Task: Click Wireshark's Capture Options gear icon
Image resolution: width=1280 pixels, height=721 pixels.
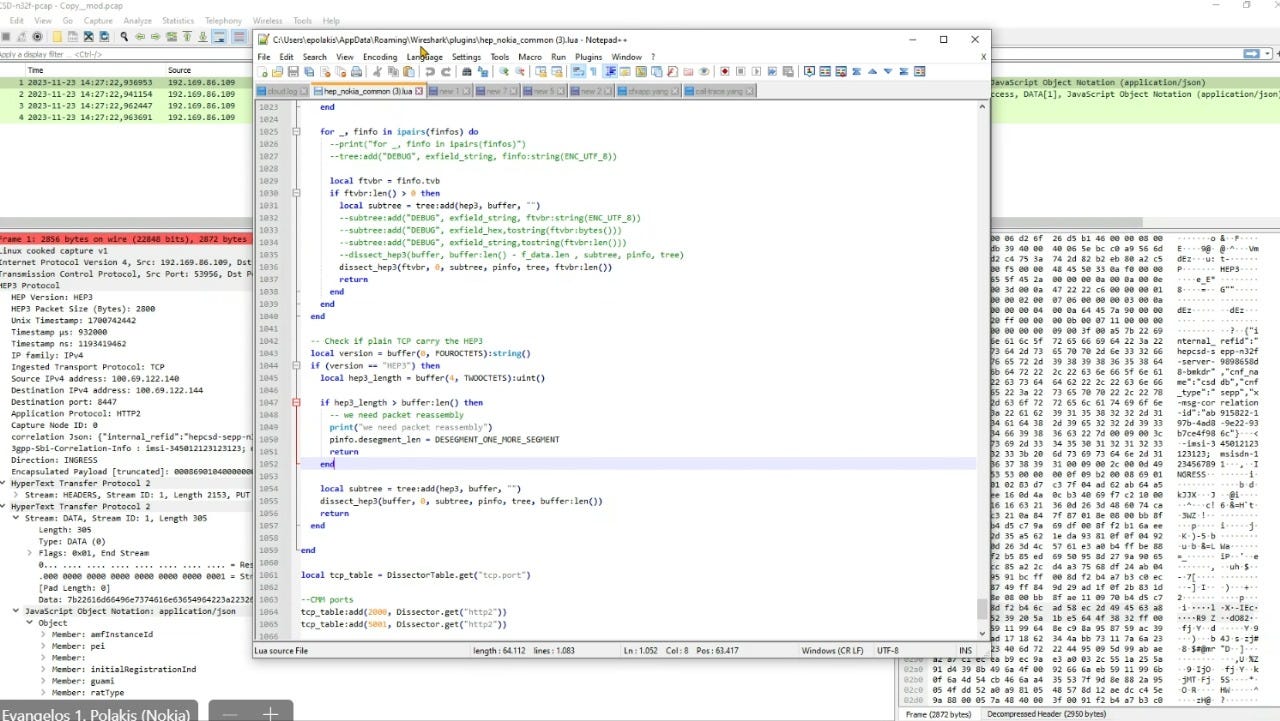Action: (37, 37)
